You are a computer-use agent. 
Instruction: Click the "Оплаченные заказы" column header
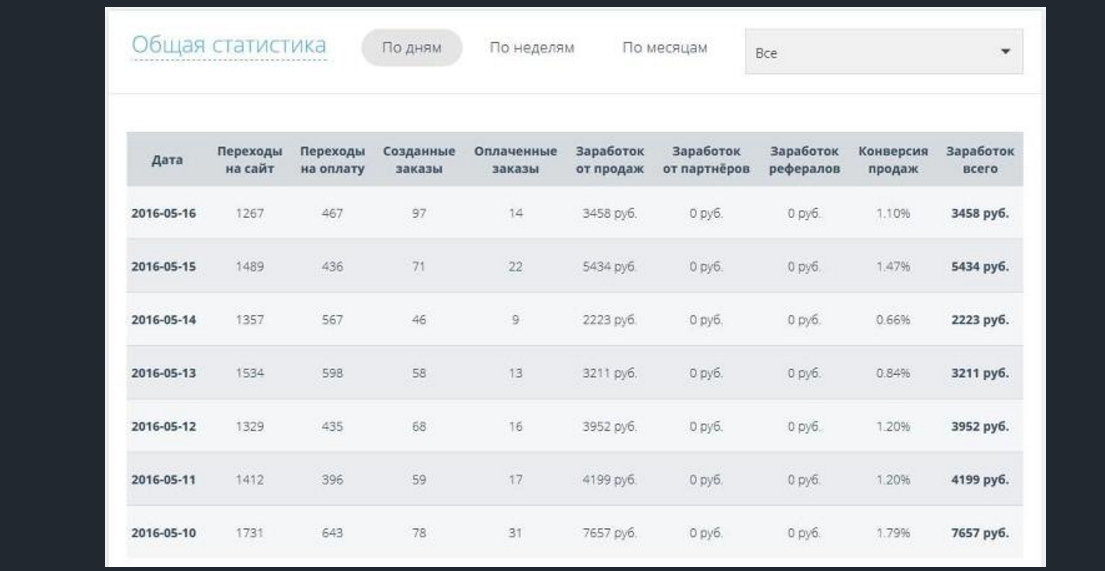[x=515, y=160]
